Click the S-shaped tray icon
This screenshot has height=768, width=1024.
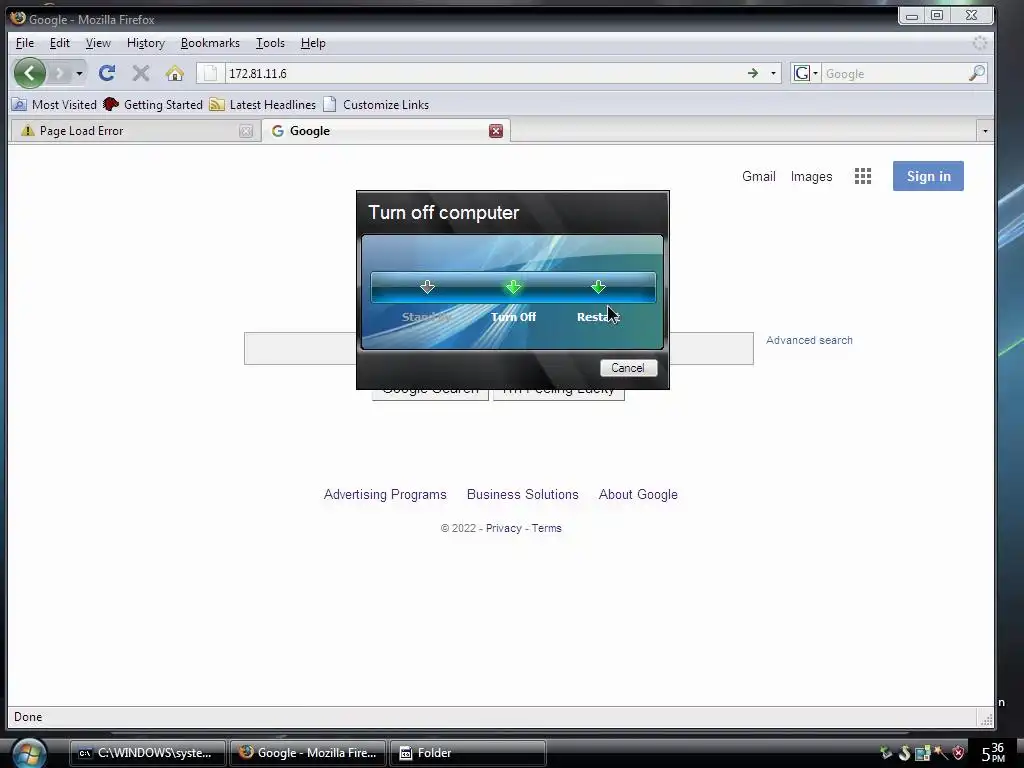click(904, 753)
